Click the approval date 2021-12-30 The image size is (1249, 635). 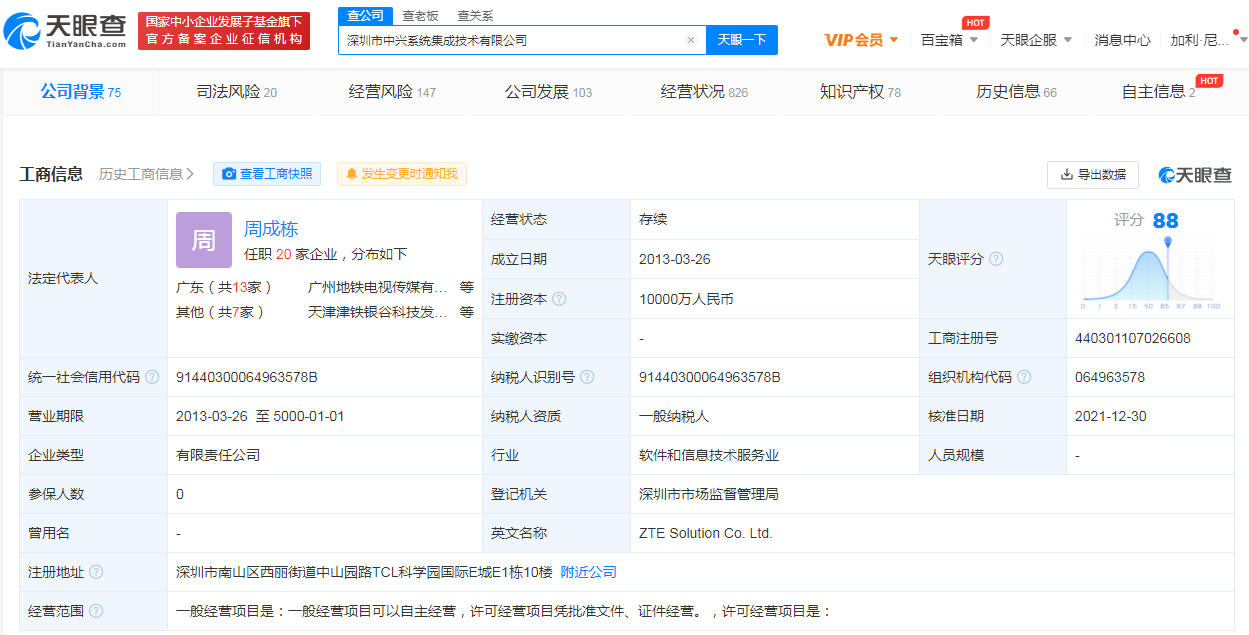coord(1111,416)
